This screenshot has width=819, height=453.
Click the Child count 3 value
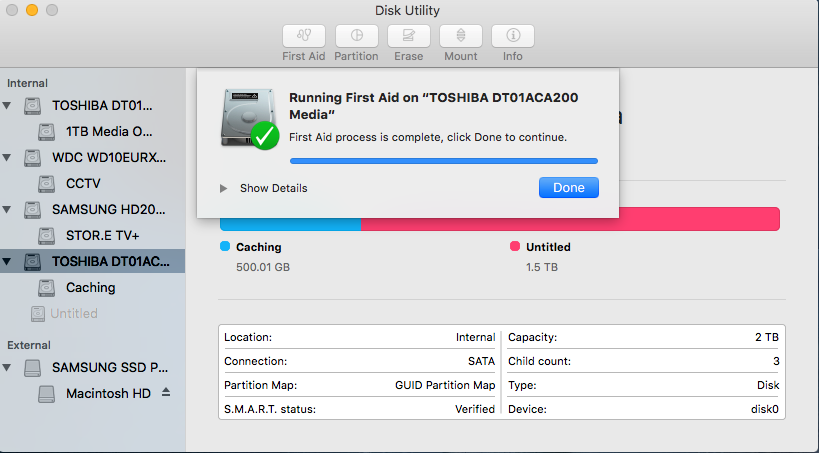[776, 361]
